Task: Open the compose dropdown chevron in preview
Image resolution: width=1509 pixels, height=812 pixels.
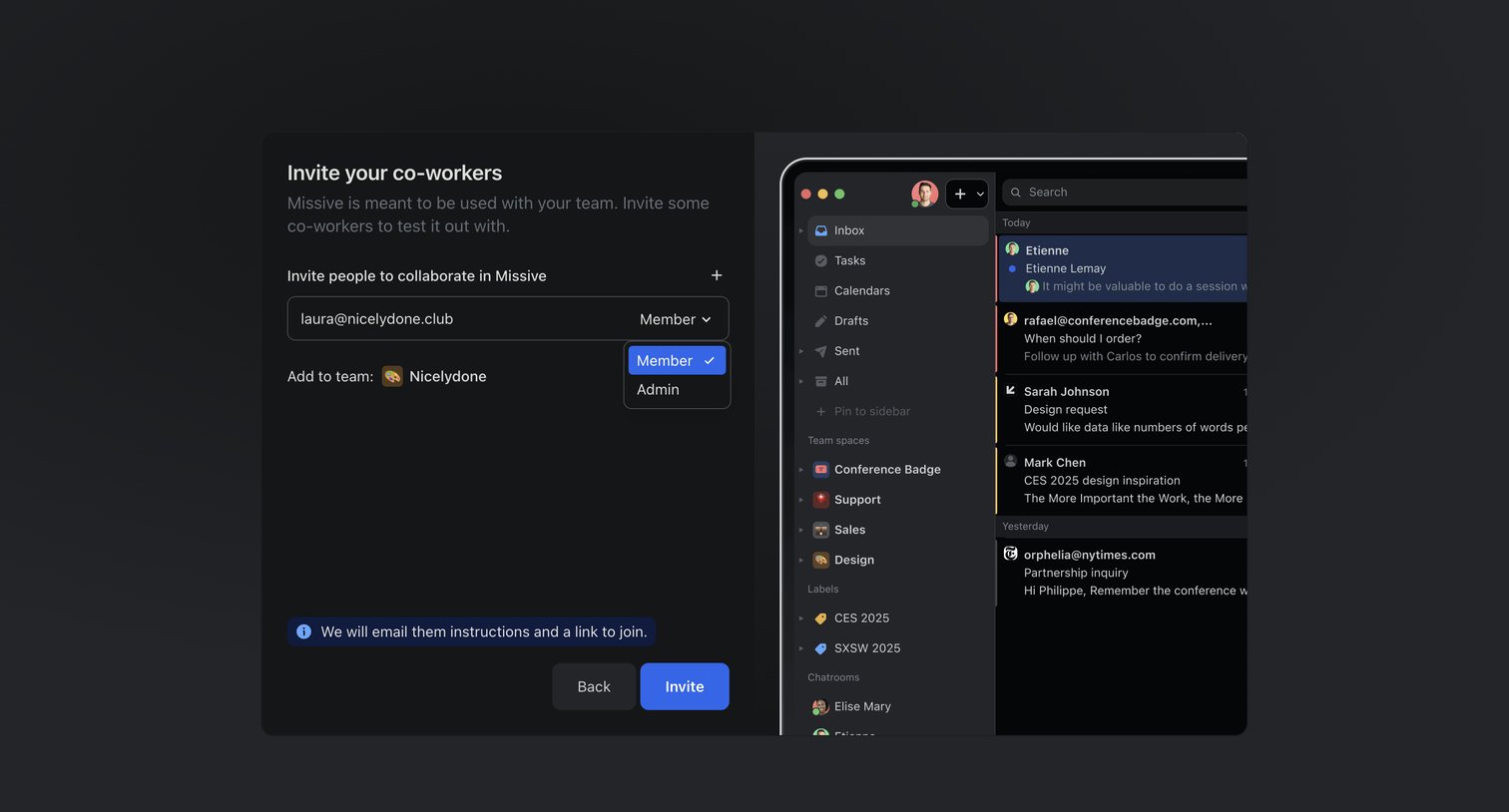Action: coord(980,194)
